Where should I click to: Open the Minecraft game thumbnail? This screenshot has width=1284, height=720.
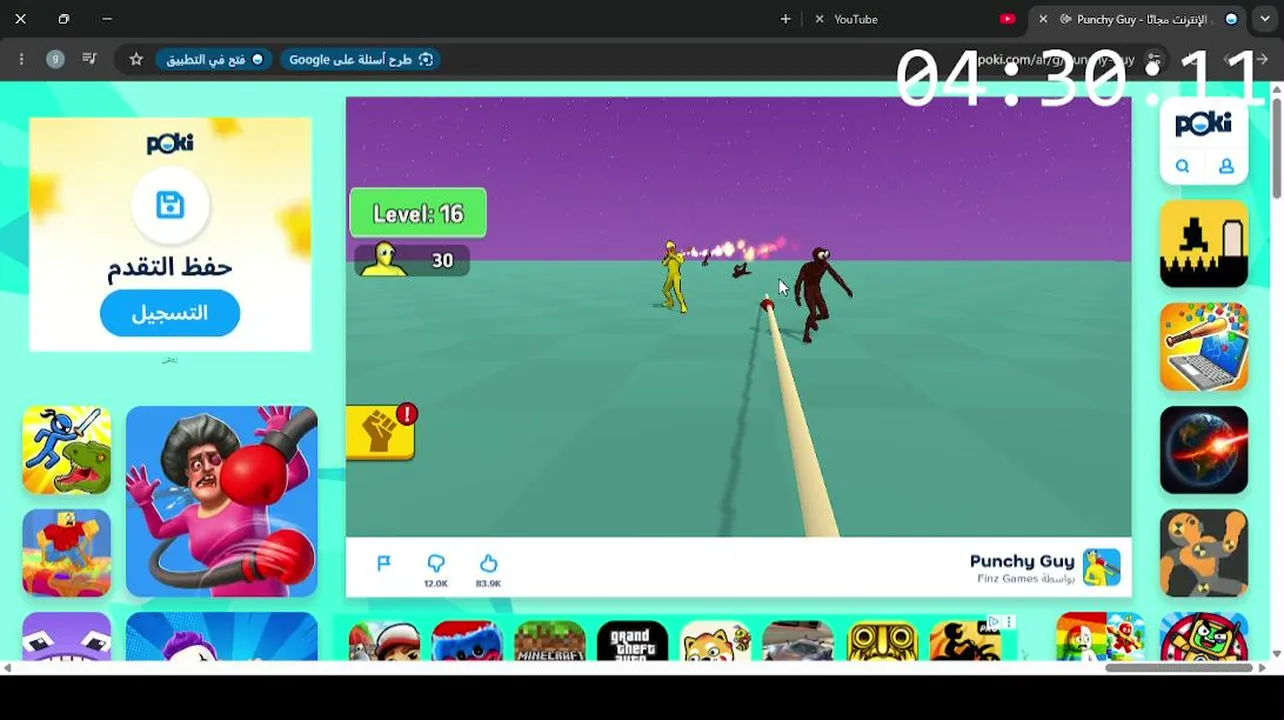coord(550,641)
